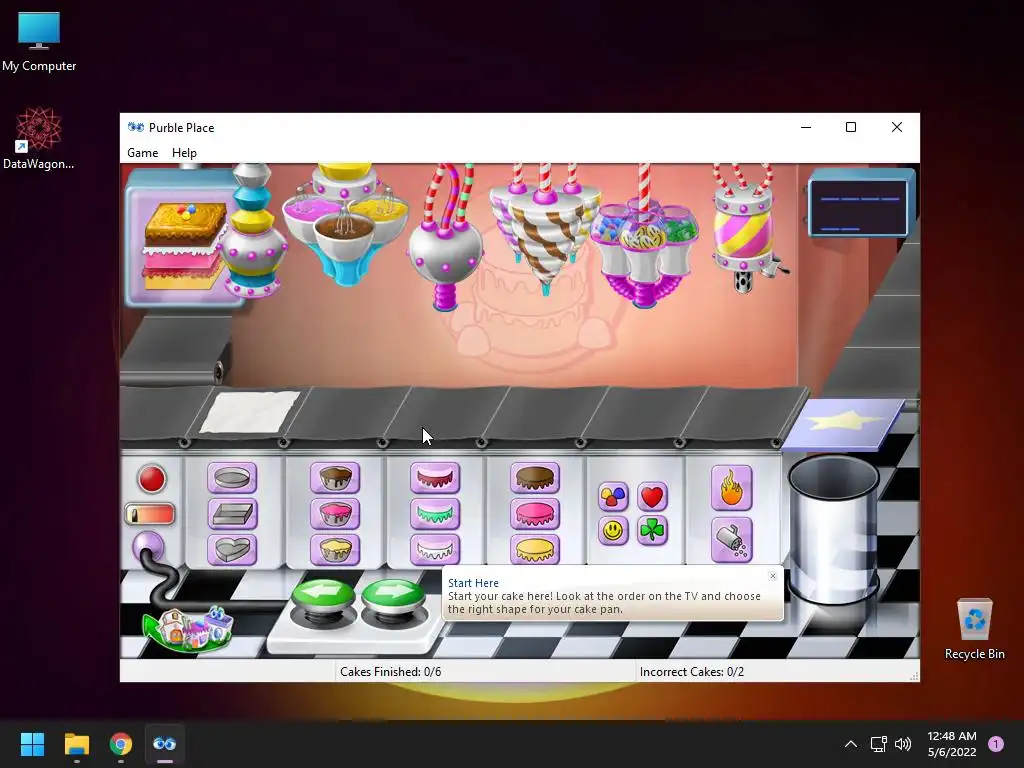Viewport: 1024px width, 768px height.
Task: Open the Help menu
Action: click(x=184, y=153)
